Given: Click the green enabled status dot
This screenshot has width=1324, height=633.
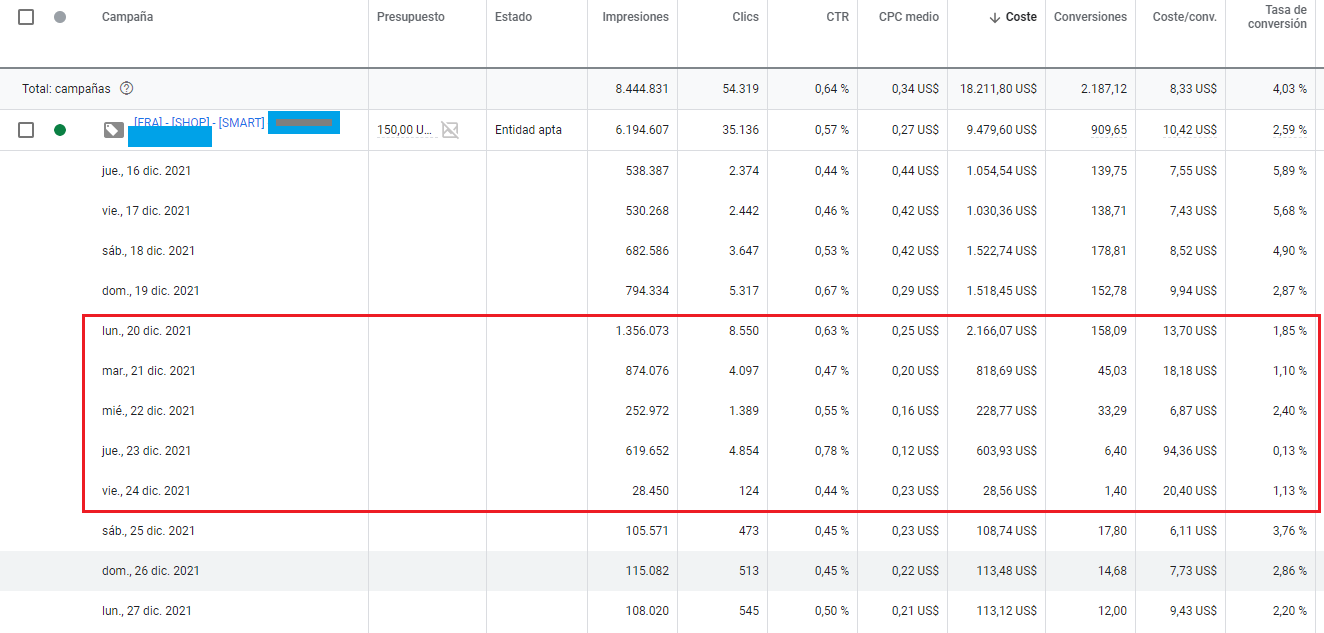Looking at the screenshot, I should point(60,130).
